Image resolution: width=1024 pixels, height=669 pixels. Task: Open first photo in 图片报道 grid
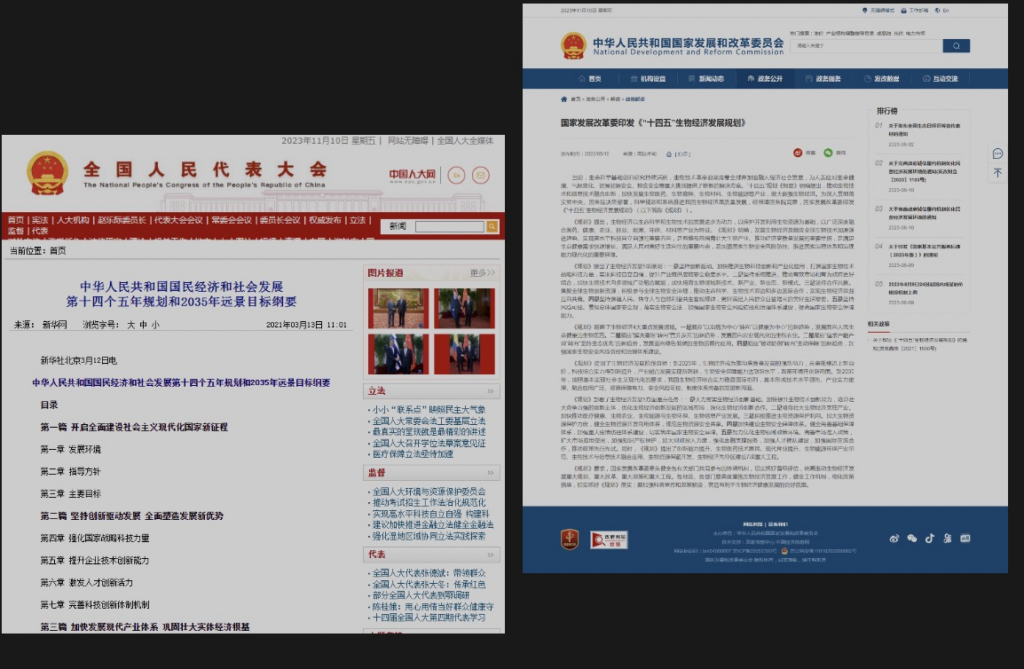coord(397,307)
